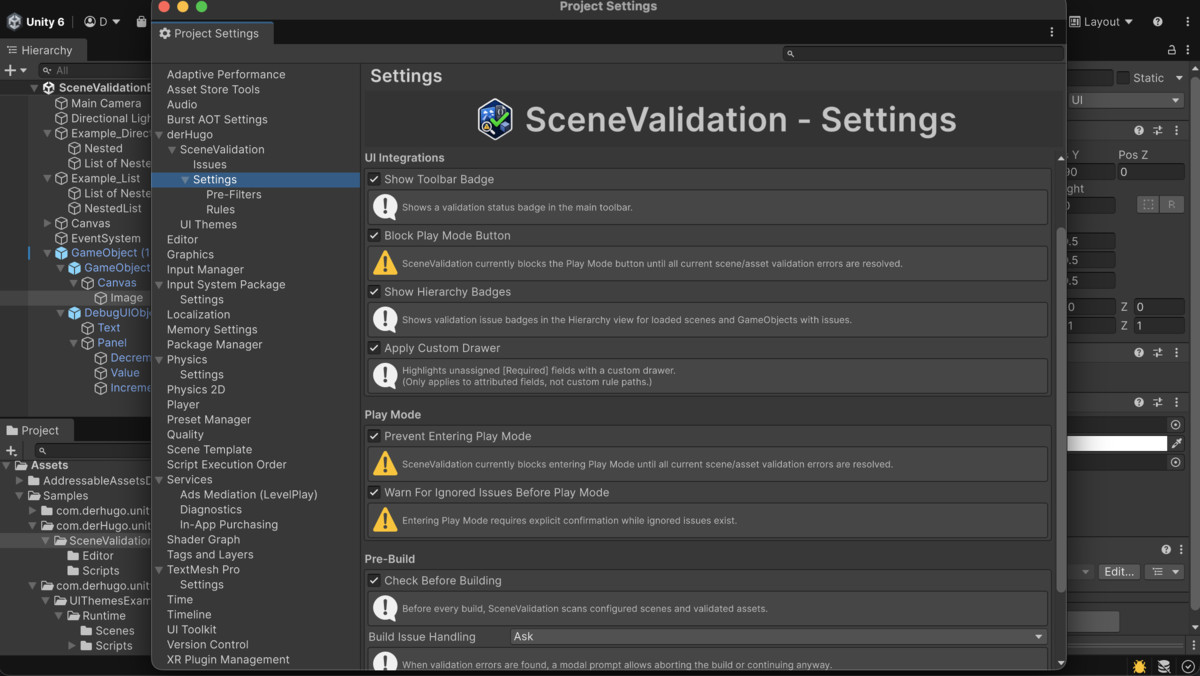Click the color eyedropper icon in the Inspector
Screen dimensions: 1200x676
1177,443
